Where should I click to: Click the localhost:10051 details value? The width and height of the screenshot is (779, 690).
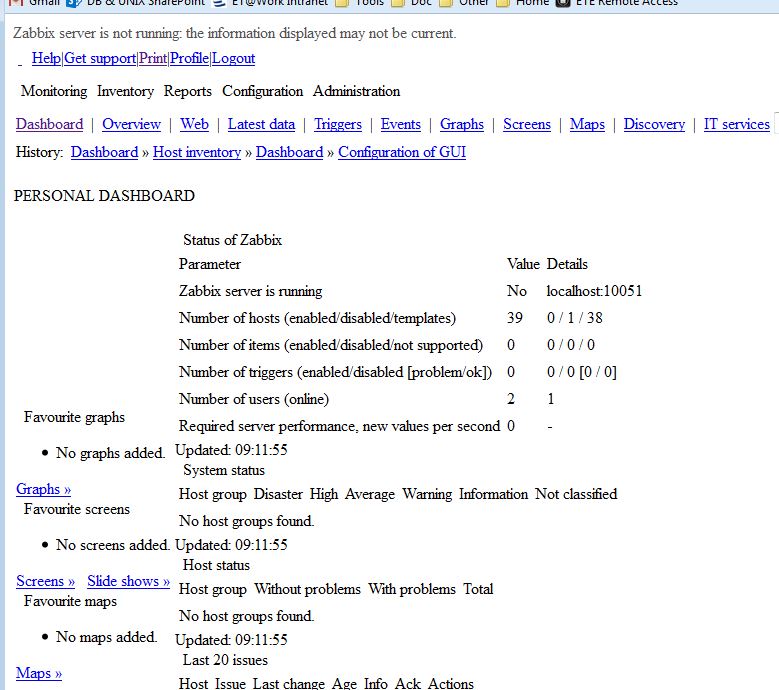[x=594, y=291]
